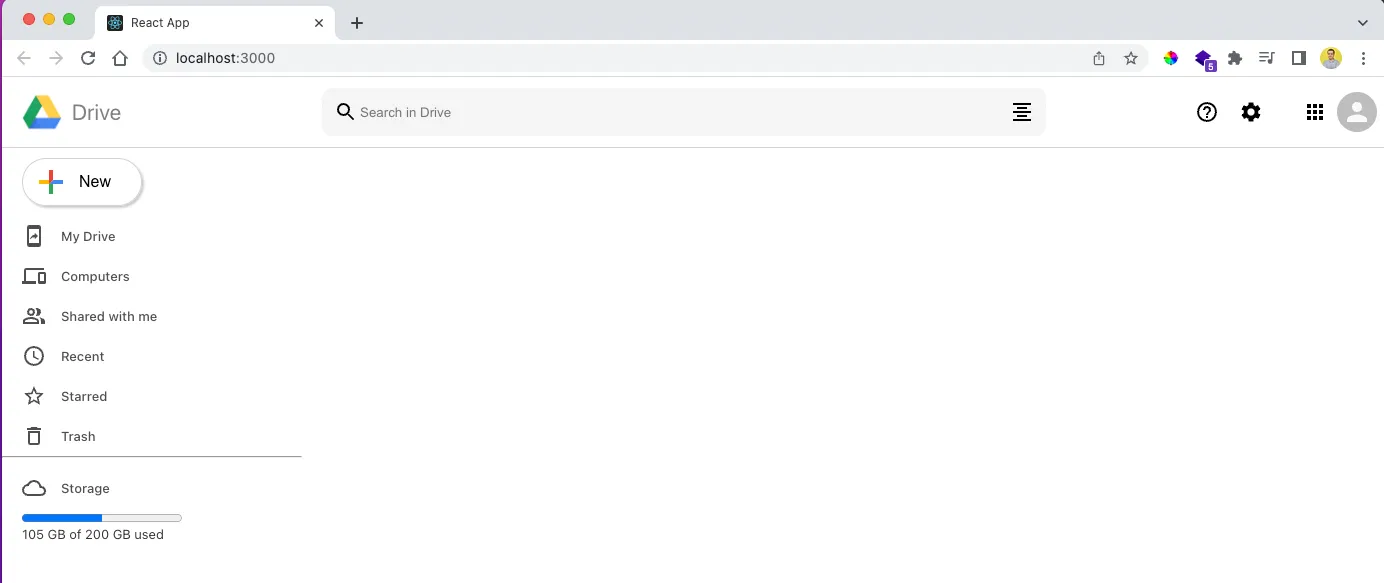Screen dimensions: 1384x583
Task: Open the Google apps grid icon
Action: pyautogui.click(x=1315, y=112)
